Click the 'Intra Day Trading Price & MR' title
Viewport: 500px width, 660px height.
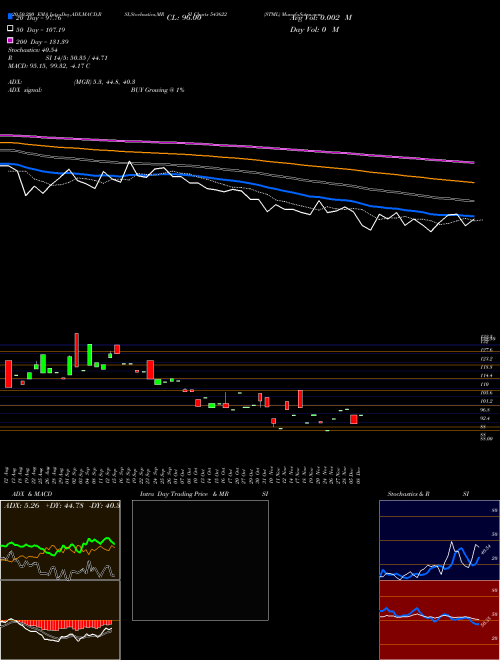point(184,494)
